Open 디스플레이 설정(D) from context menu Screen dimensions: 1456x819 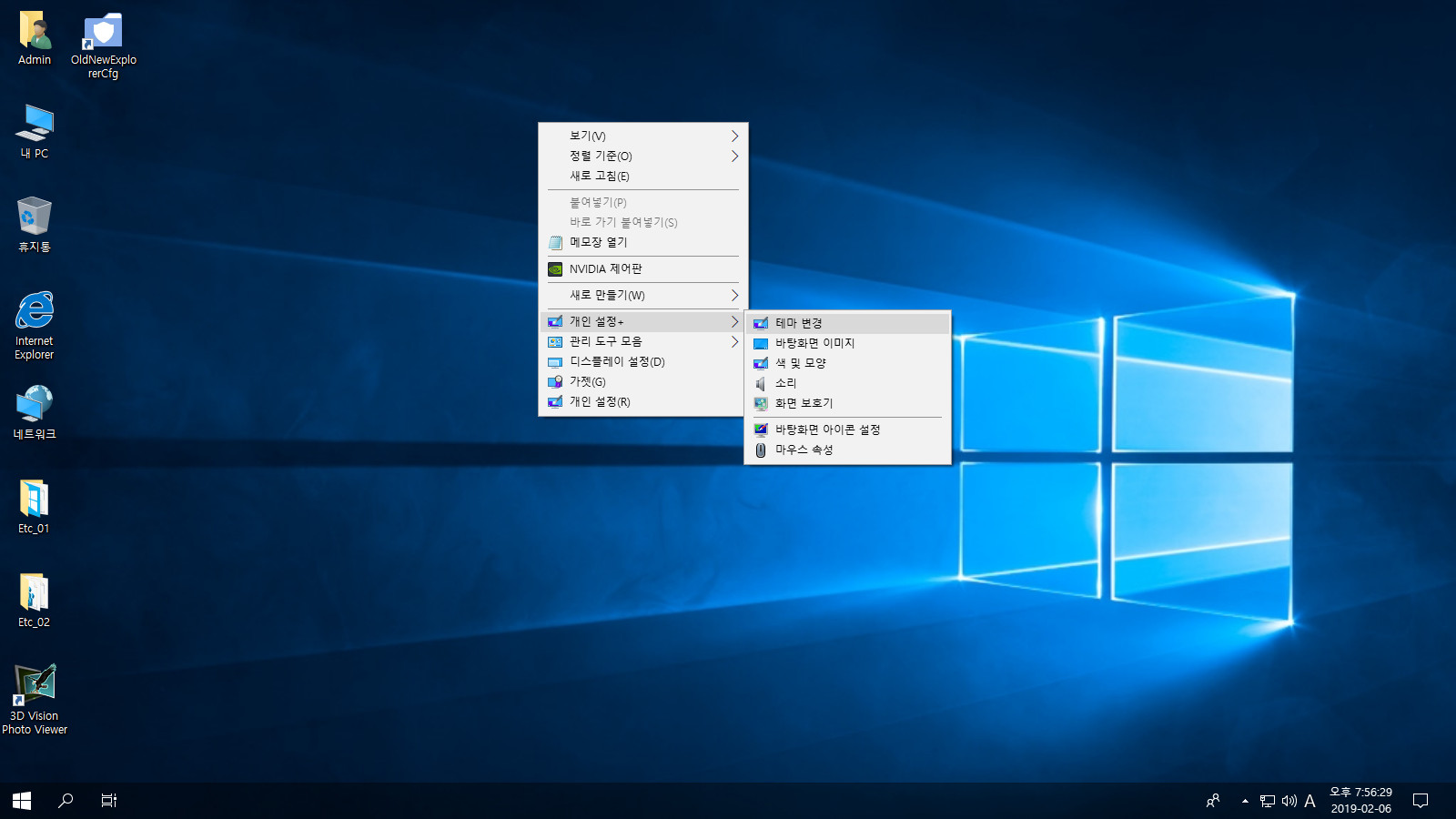pyautogui.click(x=643, y=361)
